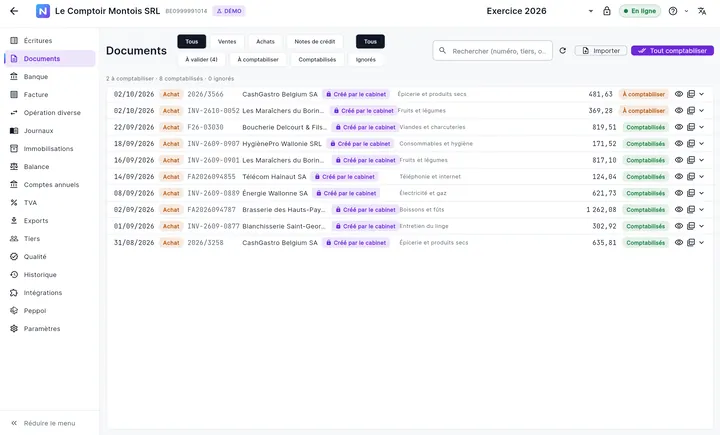Viewport: 720px width, 435px height.
Task: Filter documents by Notes de crédit
Action: tap(315, 41)
